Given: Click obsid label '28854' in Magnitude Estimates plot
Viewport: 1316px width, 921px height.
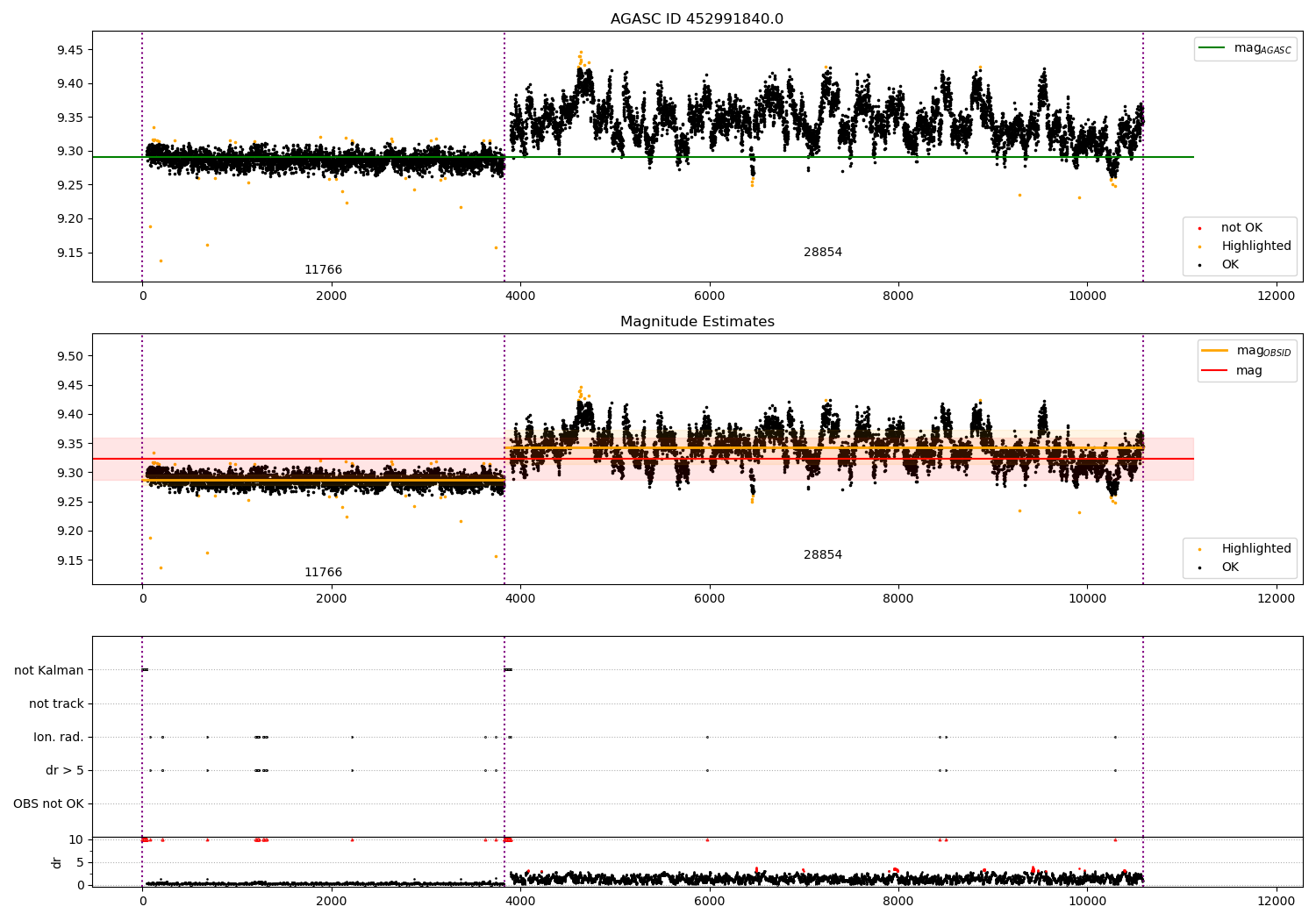Looking at the screenshot, I should point(823,555).
